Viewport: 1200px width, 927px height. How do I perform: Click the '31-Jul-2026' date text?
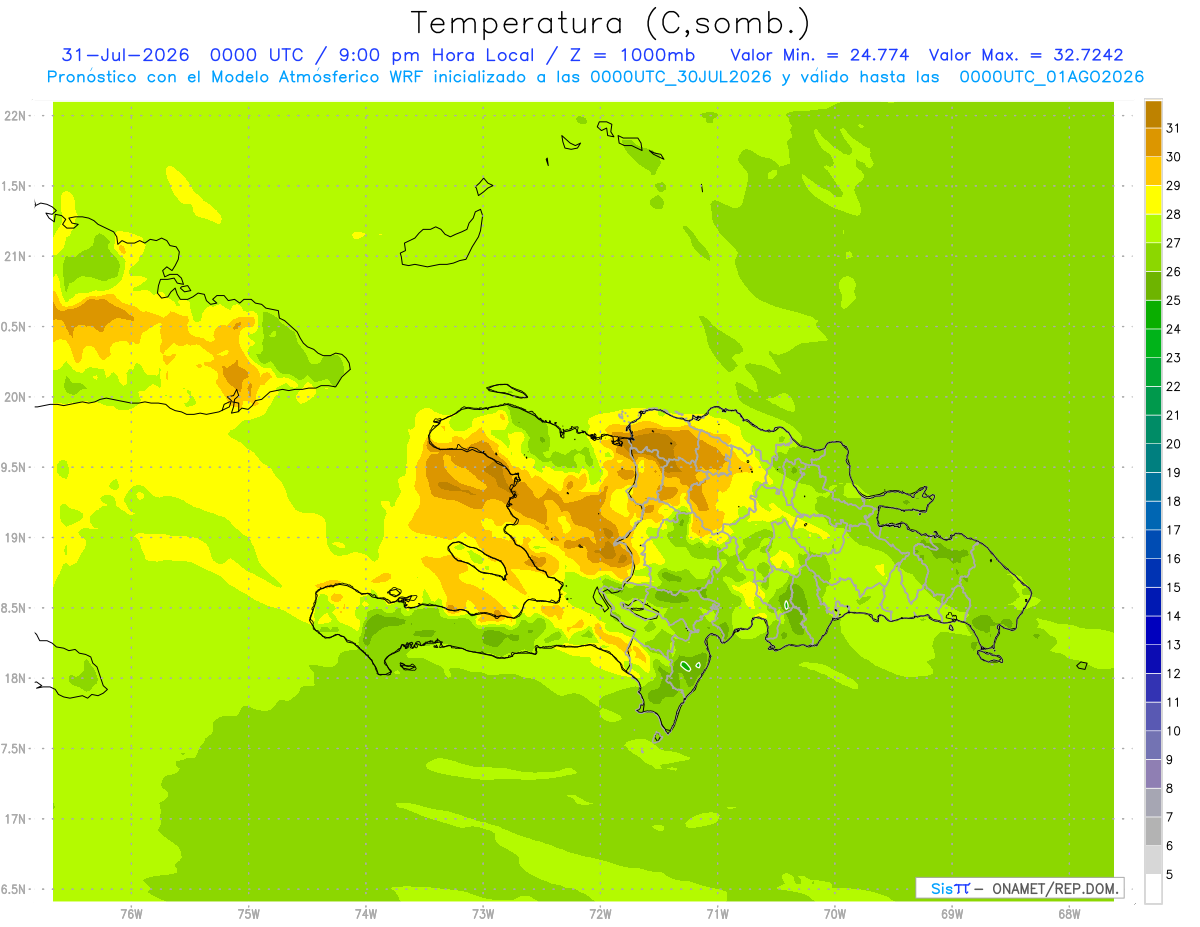coord(123,54)
